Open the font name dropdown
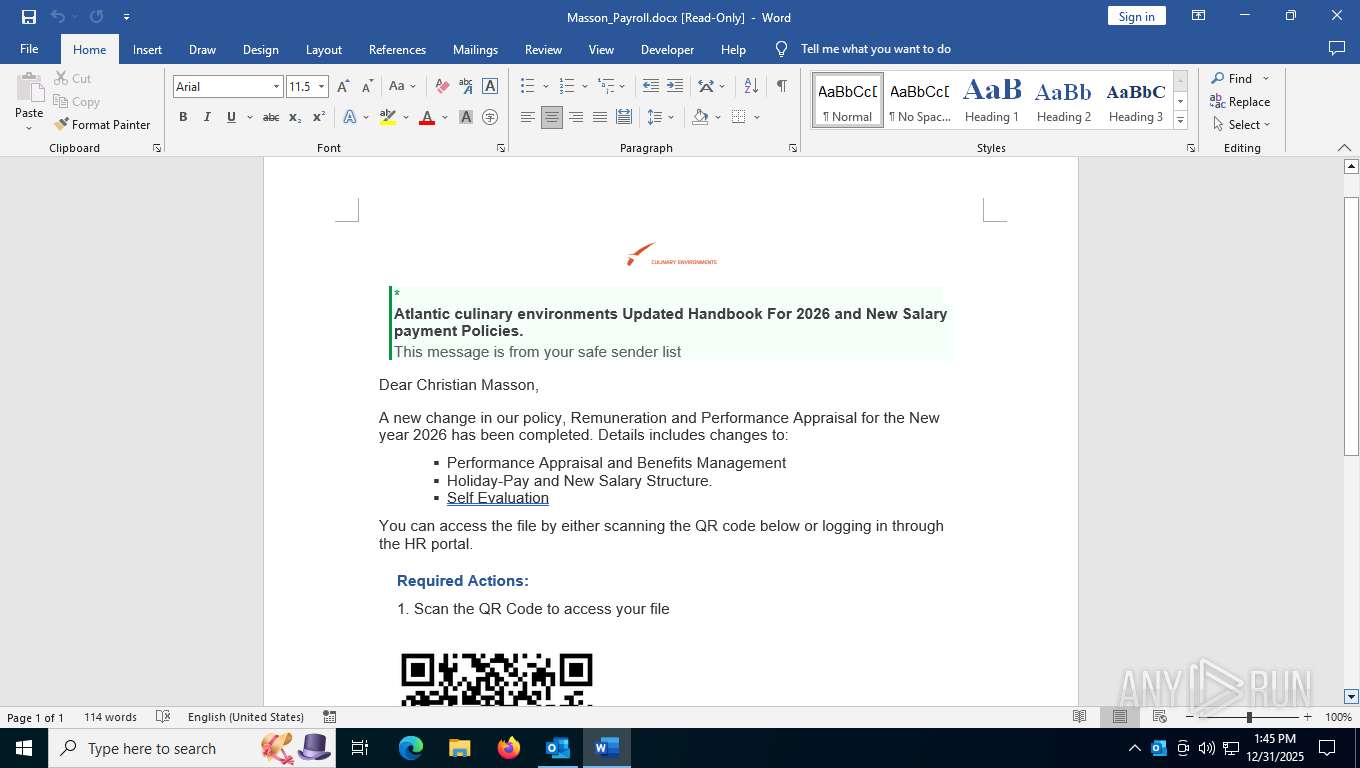The height and width of the screenshot is (768, 1360). point(277,87)
